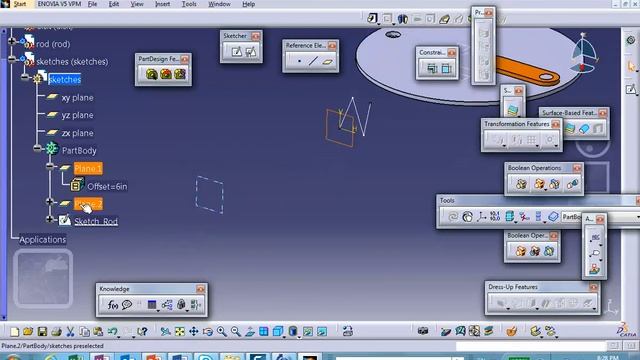Click the Open file folder icon
This screenshot has width=640, height=360.
click(x=28, y=331)
